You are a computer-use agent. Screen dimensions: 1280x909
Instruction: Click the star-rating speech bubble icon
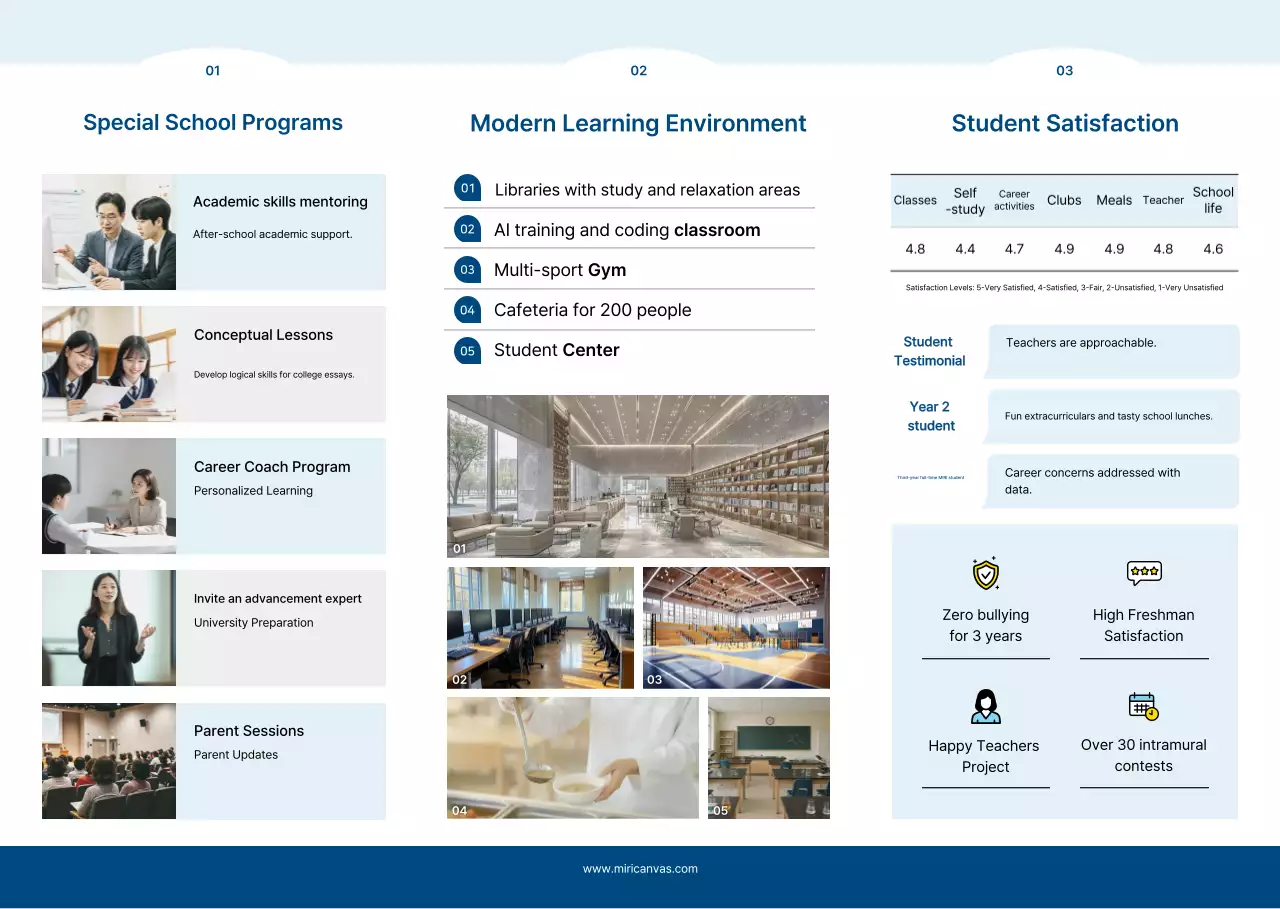[x=1143, y=573]
